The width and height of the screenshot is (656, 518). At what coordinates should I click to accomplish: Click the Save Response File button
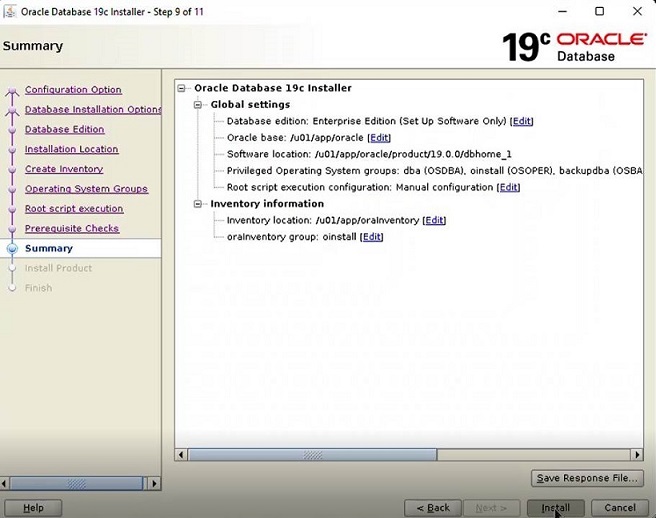point(587,478)
